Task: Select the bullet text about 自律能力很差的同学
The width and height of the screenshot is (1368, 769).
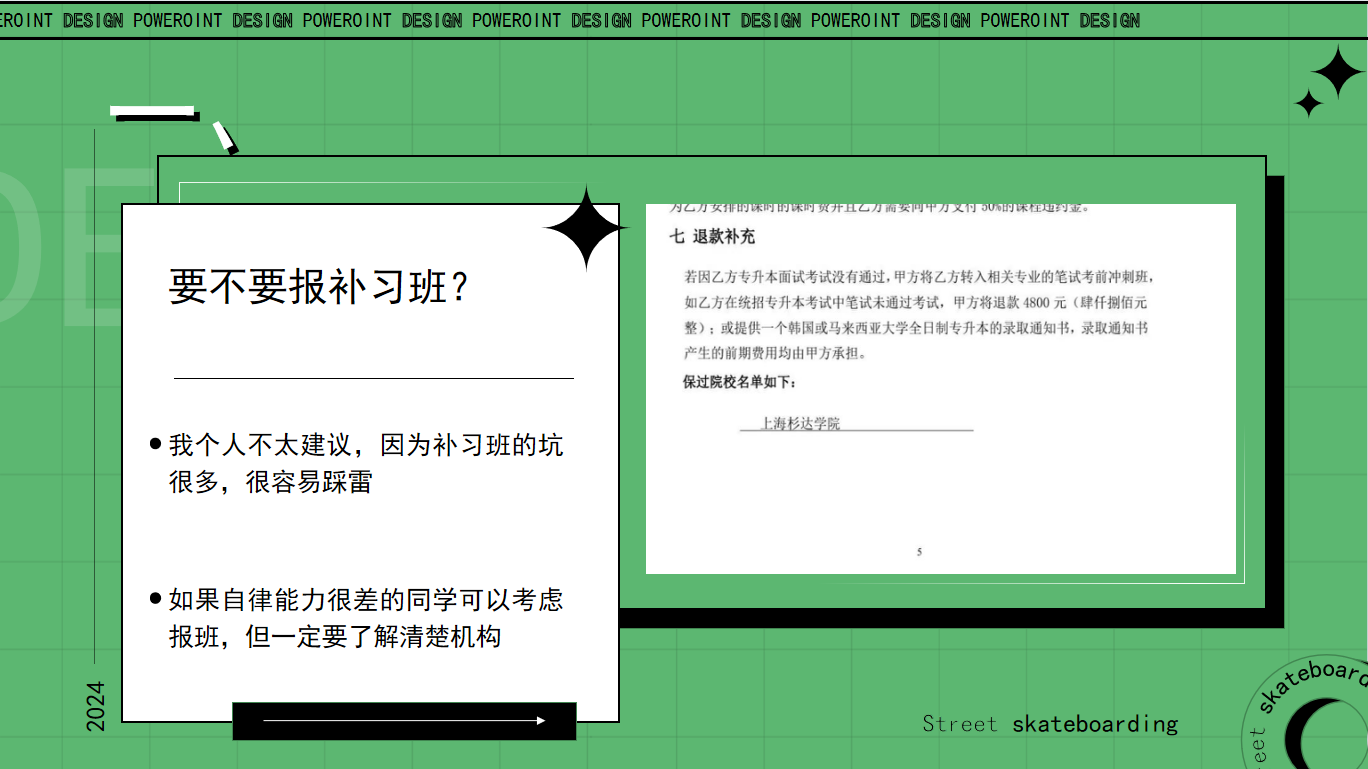Action: (366, 618)
